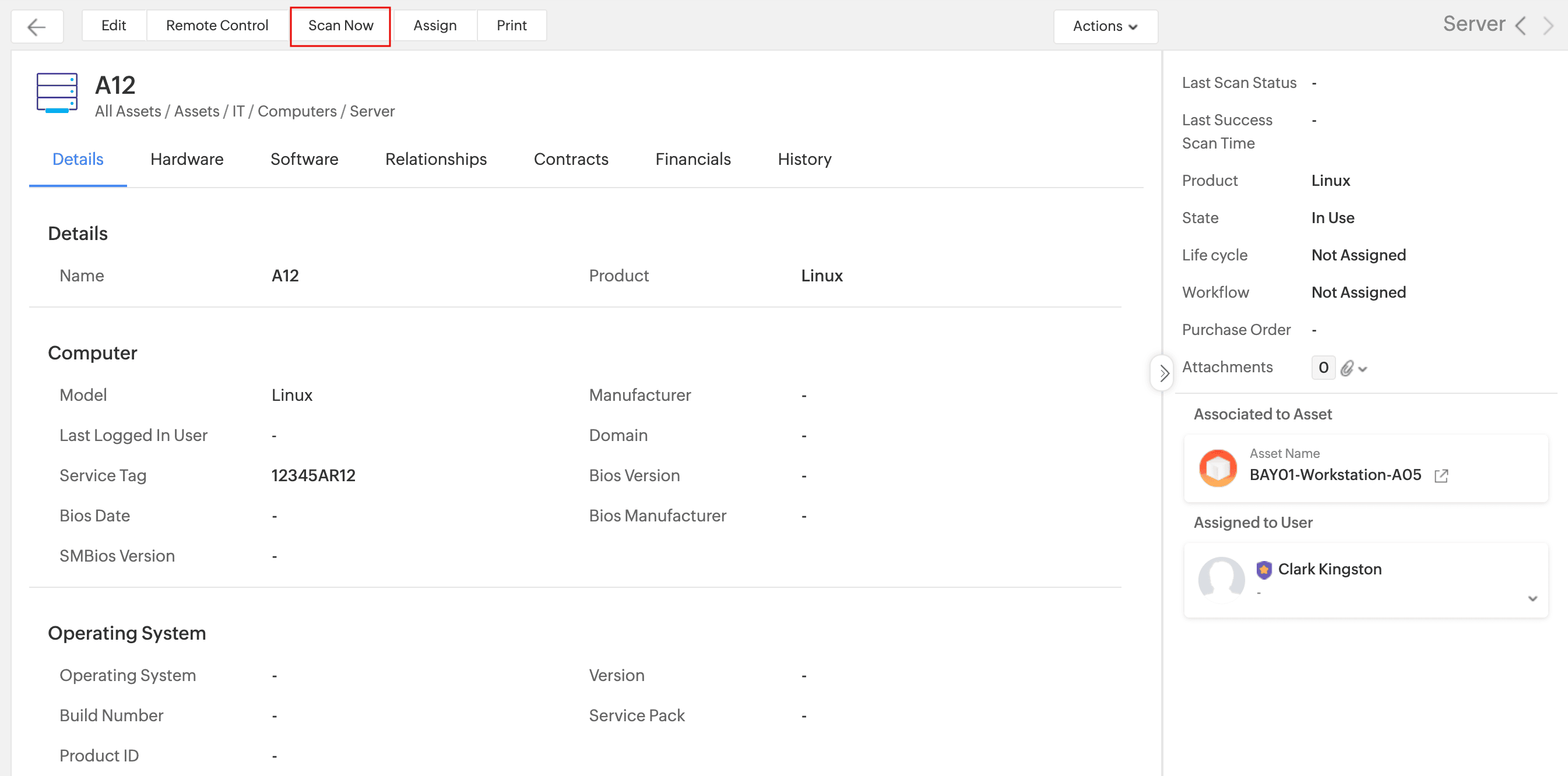1568x776 pixels.
Task: Switch to the Hardware tab
Action: pos(187,159)
